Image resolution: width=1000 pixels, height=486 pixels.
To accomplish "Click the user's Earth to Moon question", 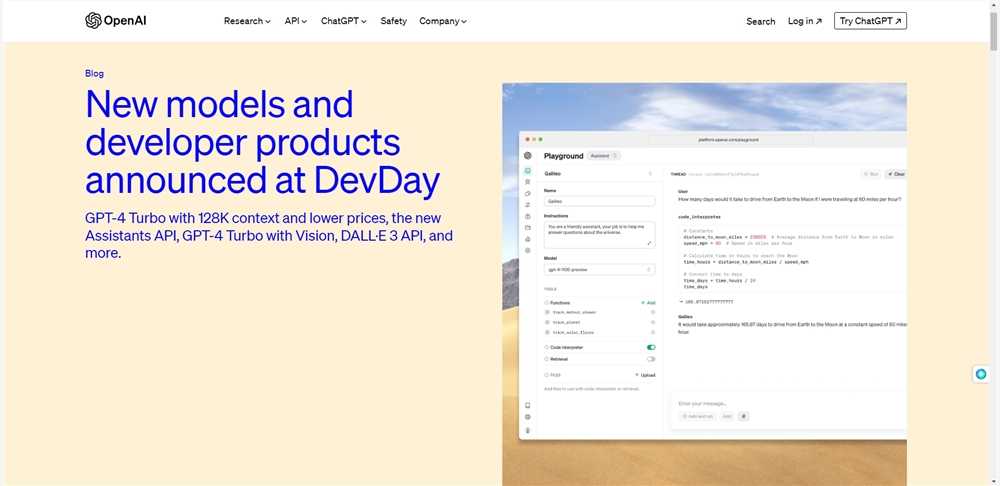I will pos(790,200).
